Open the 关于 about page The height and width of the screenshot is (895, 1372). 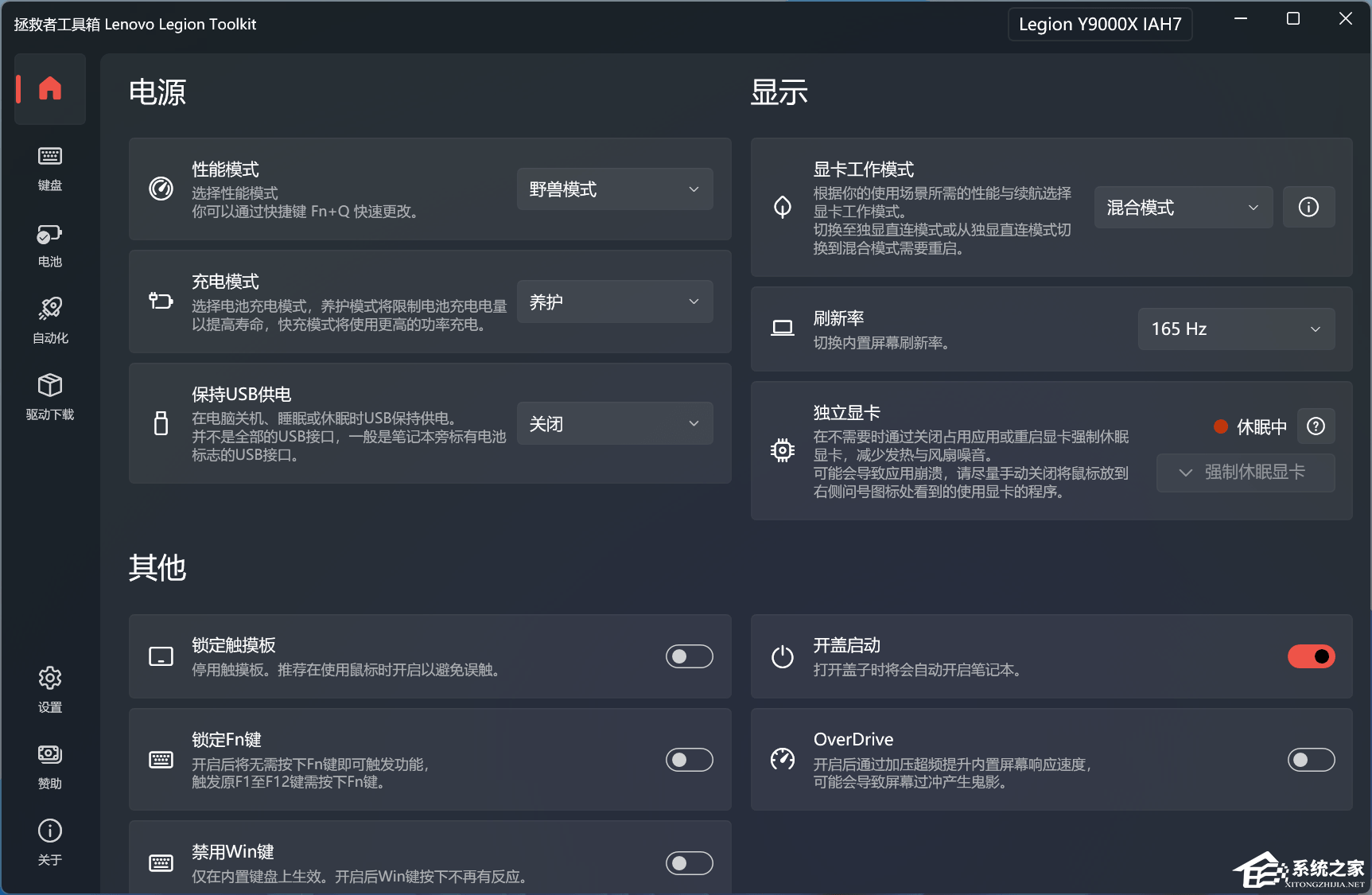coord(49,842)
